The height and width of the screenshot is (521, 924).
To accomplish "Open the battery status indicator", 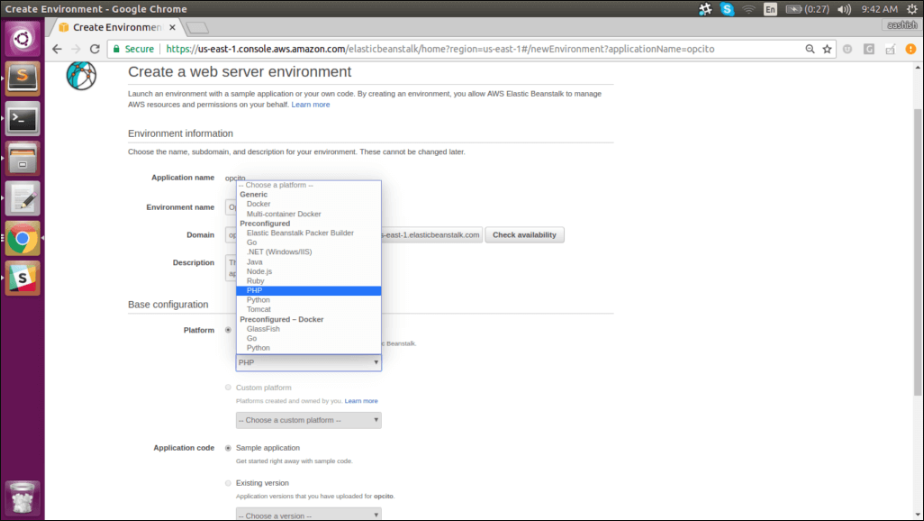I will click(807, 9).
